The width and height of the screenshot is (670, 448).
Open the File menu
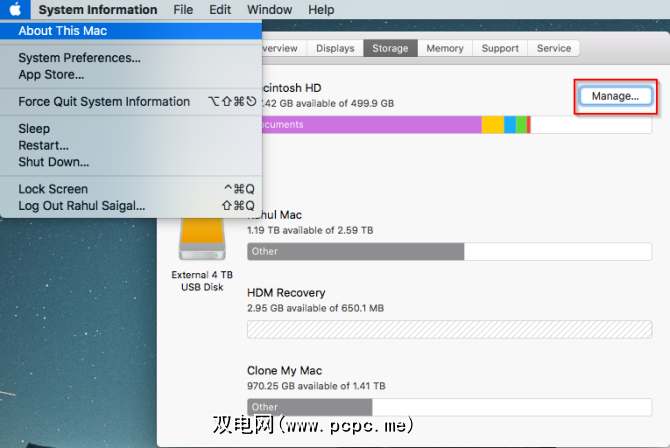183,10
